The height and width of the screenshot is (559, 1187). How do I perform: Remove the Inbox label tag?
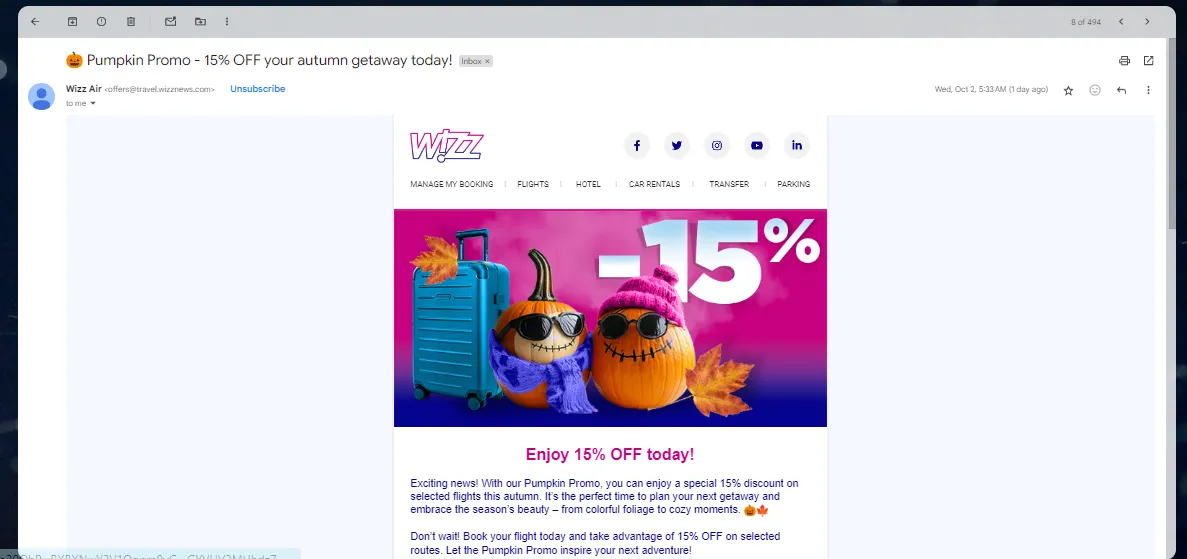tap(488, 61)
